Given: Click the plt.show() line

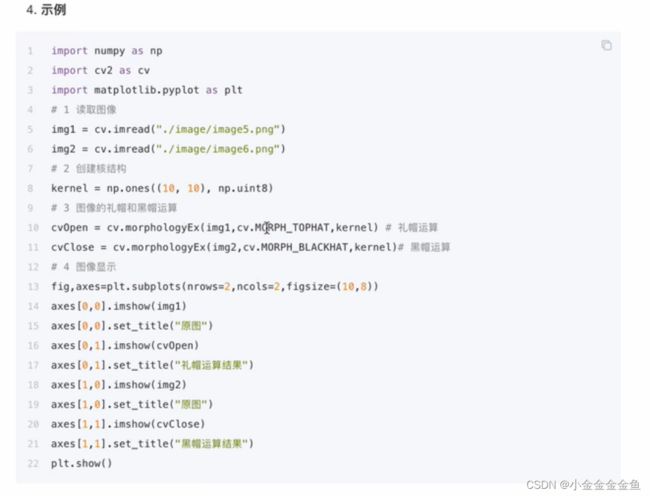Looking at the screenshot, I should [82, 463].
